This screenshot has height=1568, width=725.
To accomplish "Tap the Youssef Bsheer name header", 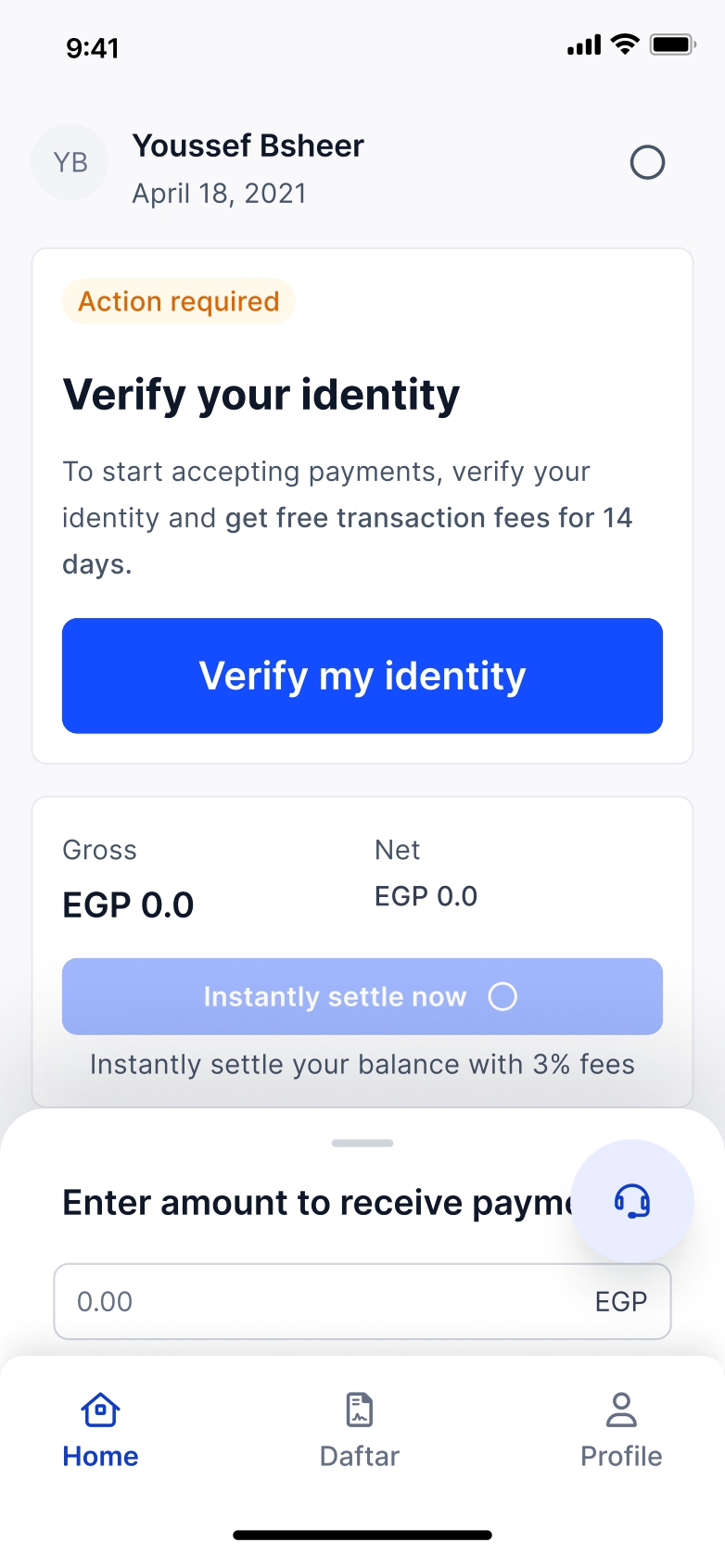I will pos(248,146).
